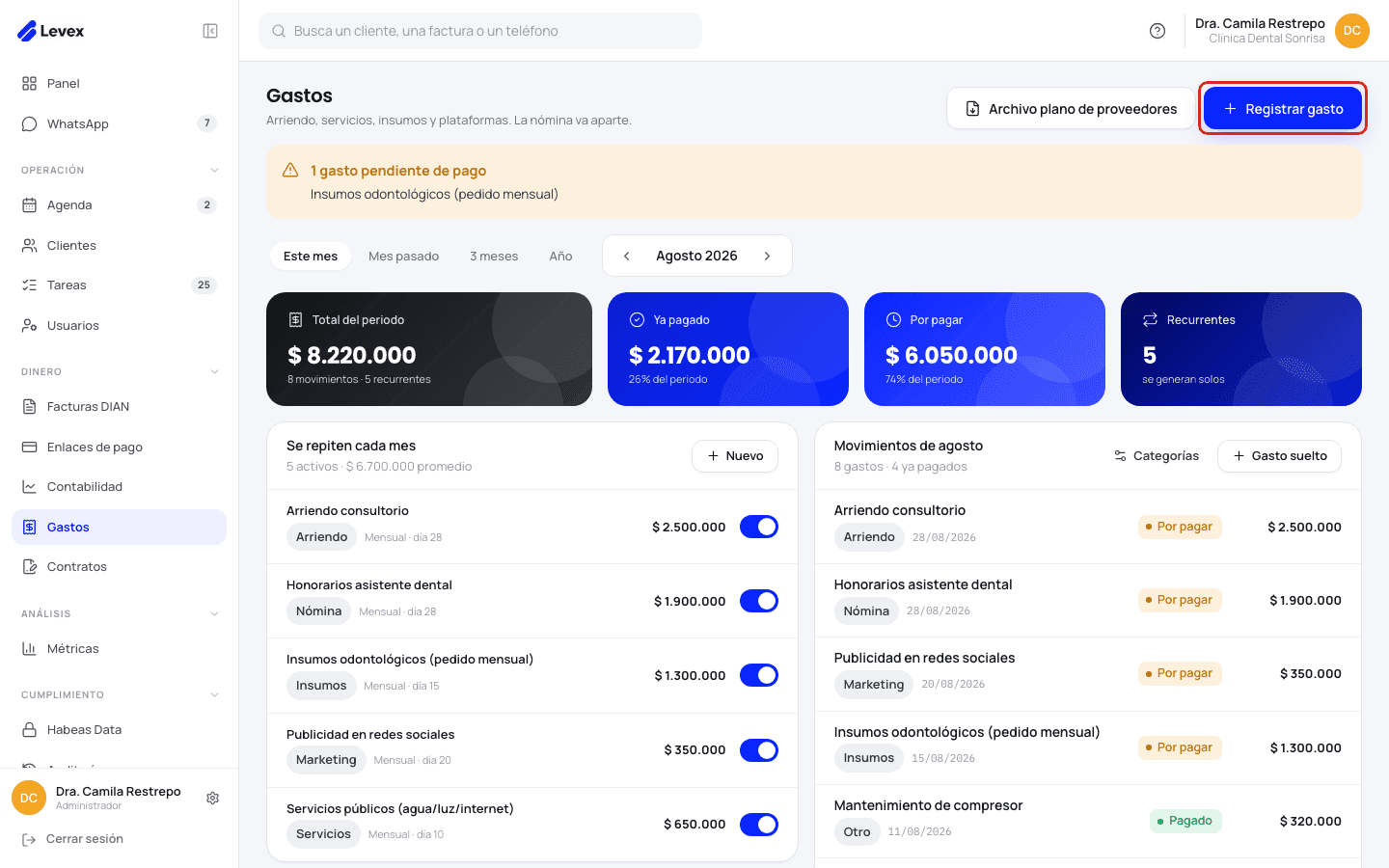This screenshot has height=868, width=1389.
Task: Open Habeas Data section
Action: pyautogui.click(x=119, y=730)
